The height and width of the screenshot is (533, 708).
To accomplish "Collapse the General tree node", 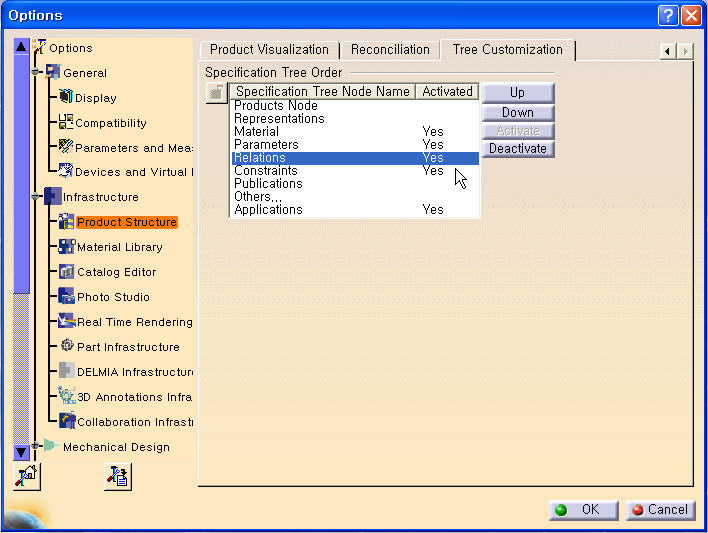I will [37, 72].
